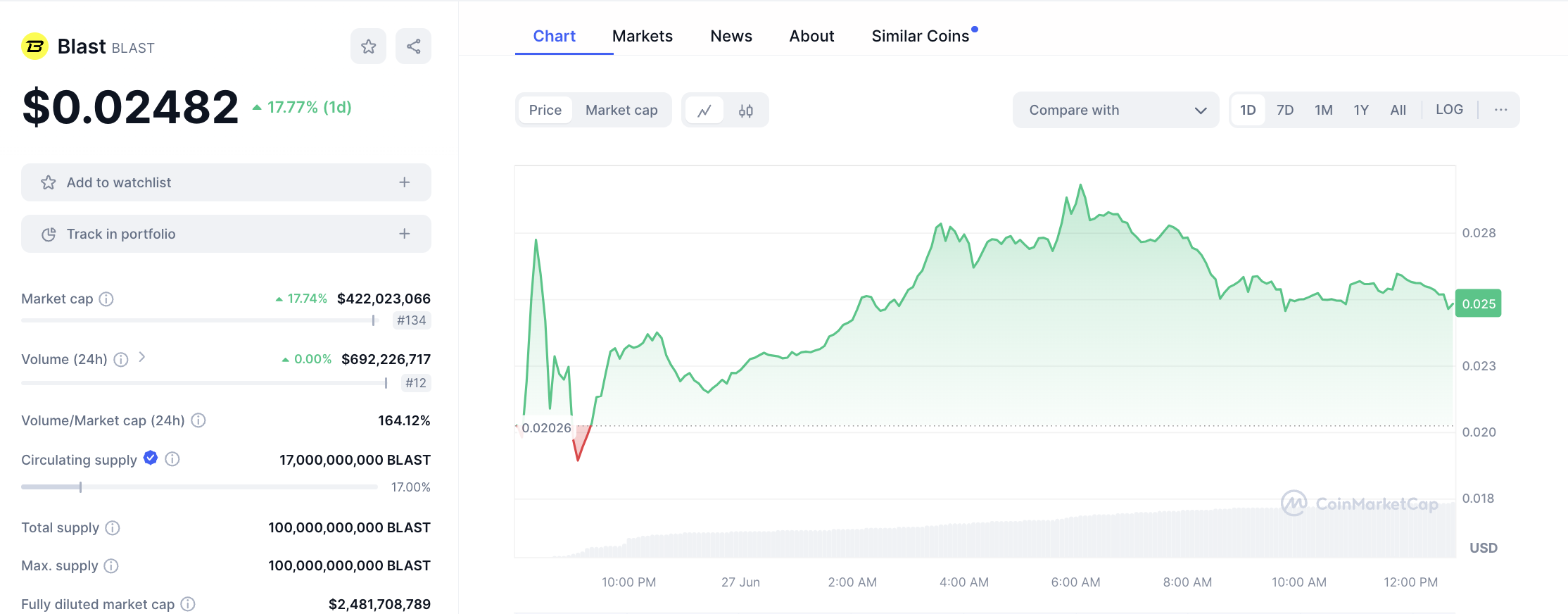Open the Compare with dropdown
The height and width of the screenshot is (614, 1568).
1115,111
